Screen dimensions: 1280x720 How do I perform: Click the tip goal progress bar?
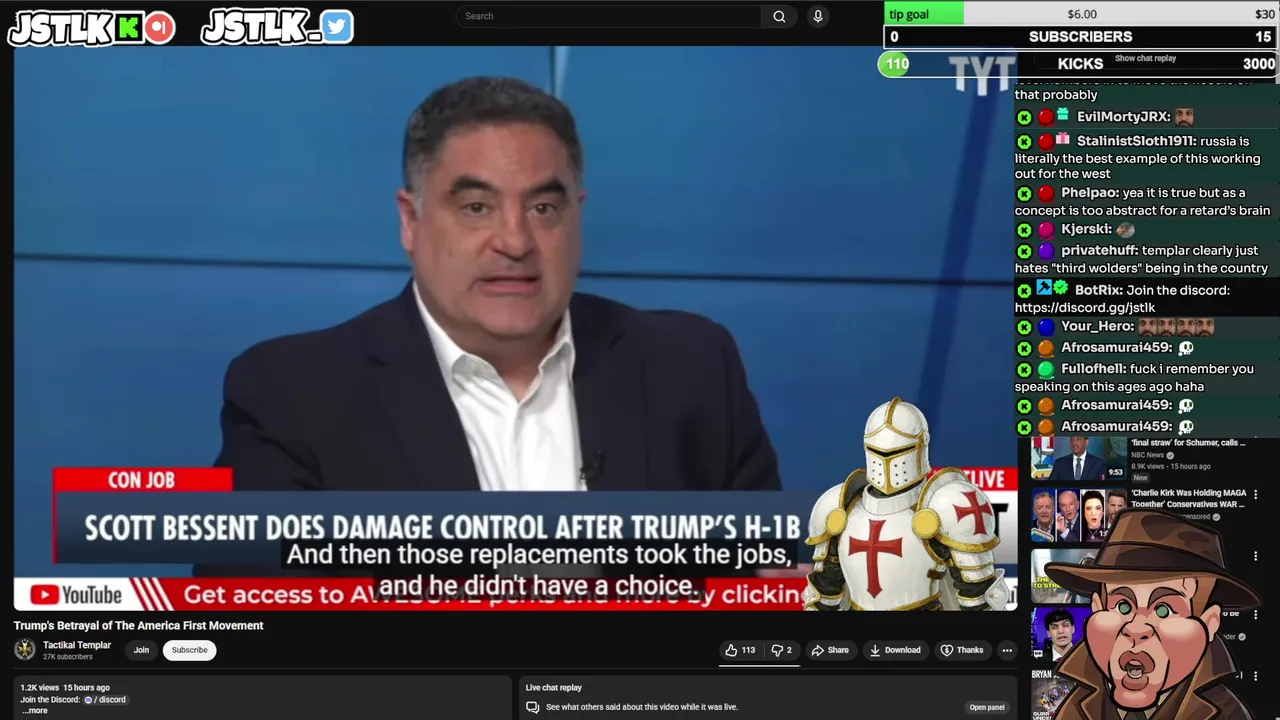coord(1082,14)
